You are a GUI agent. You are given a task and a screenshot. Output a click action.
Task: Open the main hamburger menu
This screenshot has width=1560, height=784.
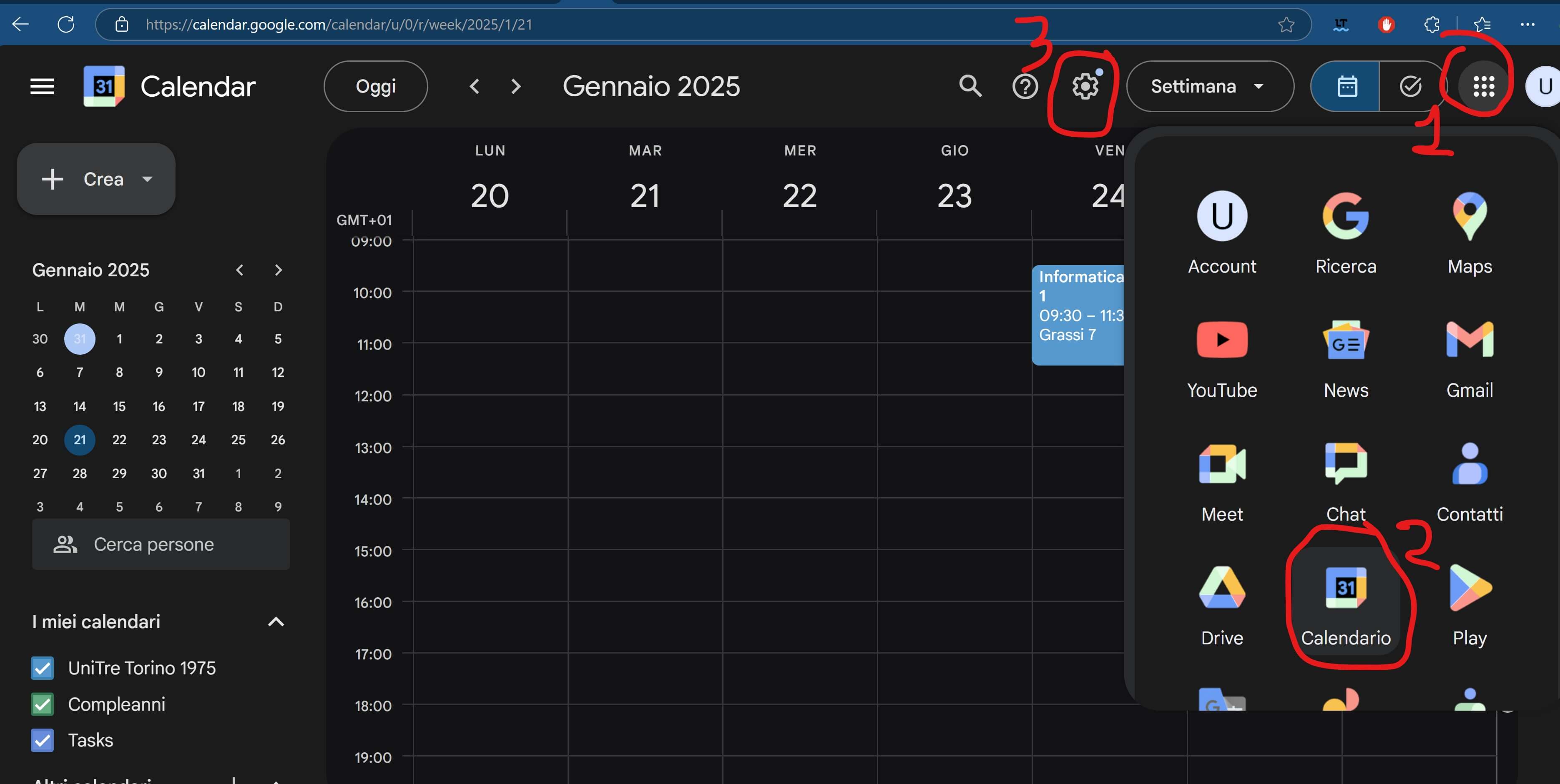click(42, 86)
